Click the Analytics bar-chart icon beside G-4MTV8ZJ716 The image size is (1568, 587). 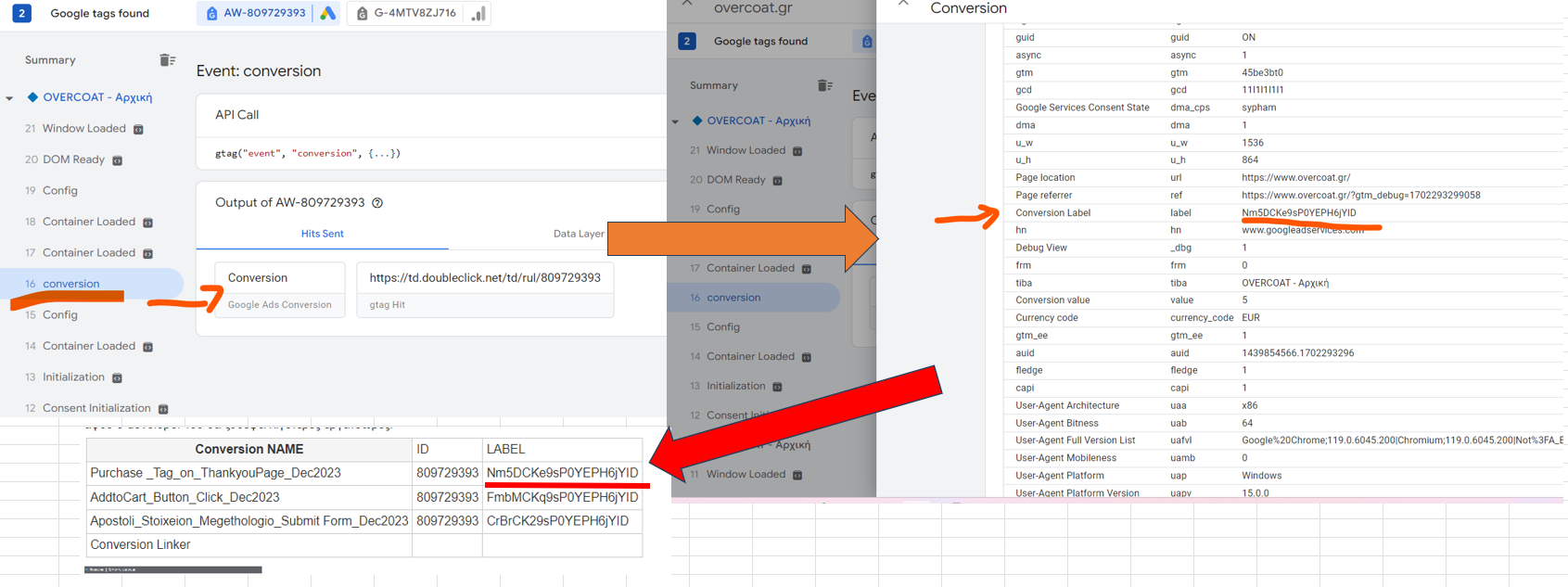pyautogui.click(x=478, y=13)
